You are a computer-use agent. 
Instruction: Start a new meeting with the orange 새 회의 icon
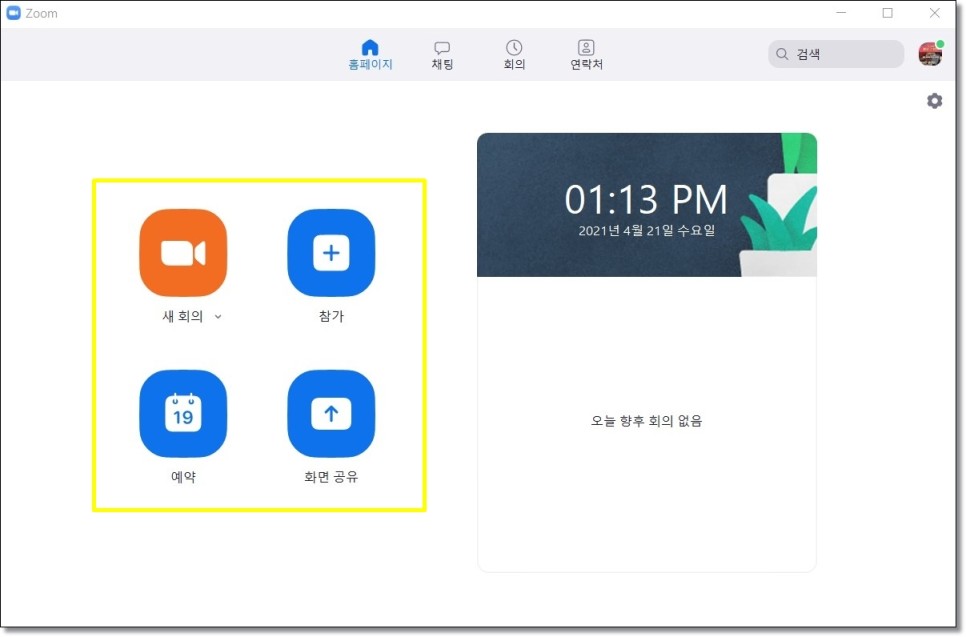click(x=183, y=253)
